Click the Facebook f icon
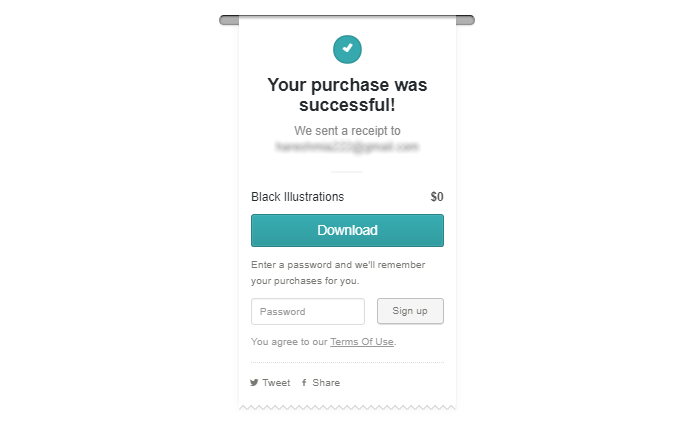Image resolution: width=692 pixels, height=446 pixels. pos(304,383)
